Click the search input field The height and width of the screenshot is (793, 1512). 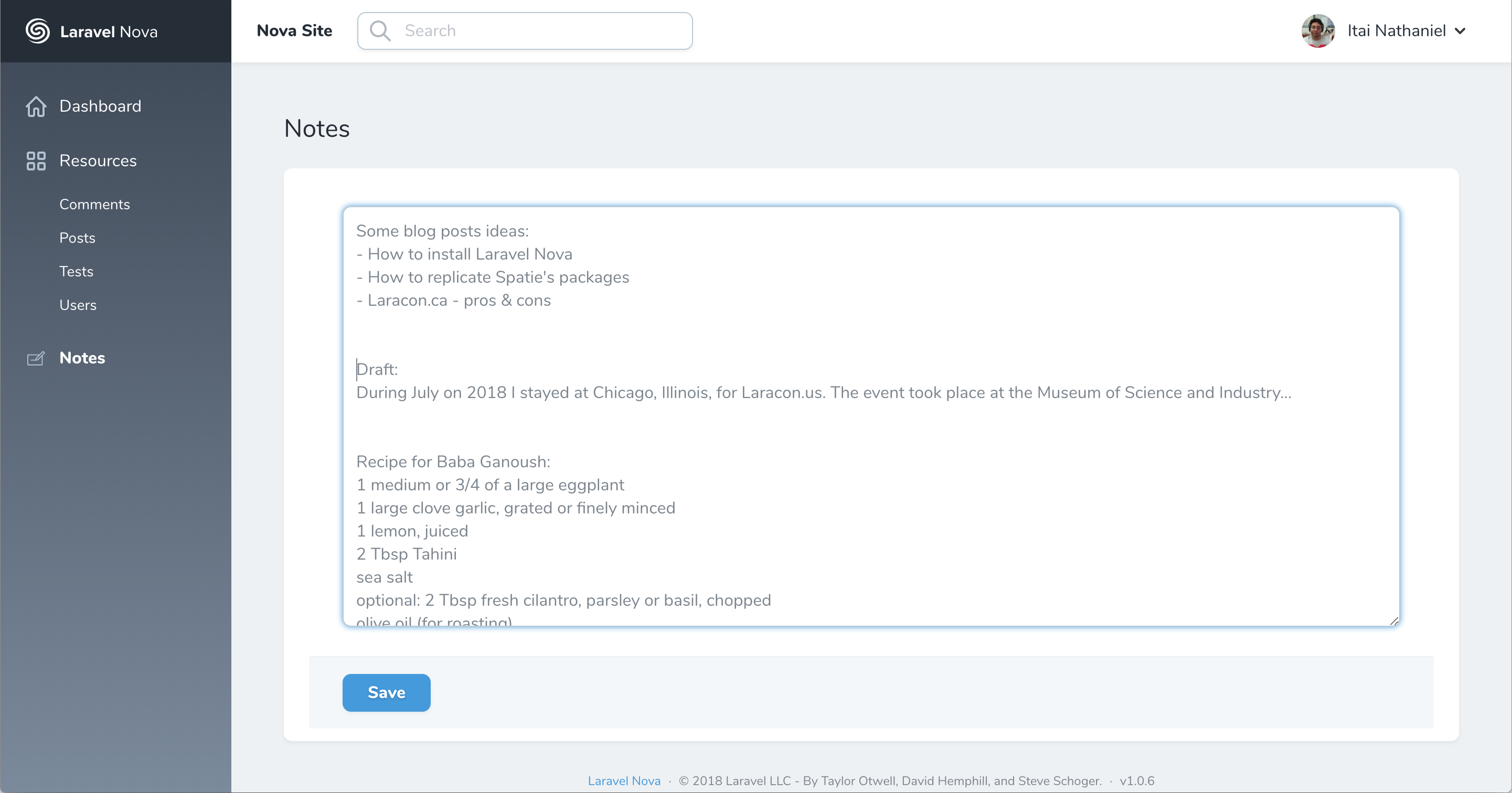(528, 30)
